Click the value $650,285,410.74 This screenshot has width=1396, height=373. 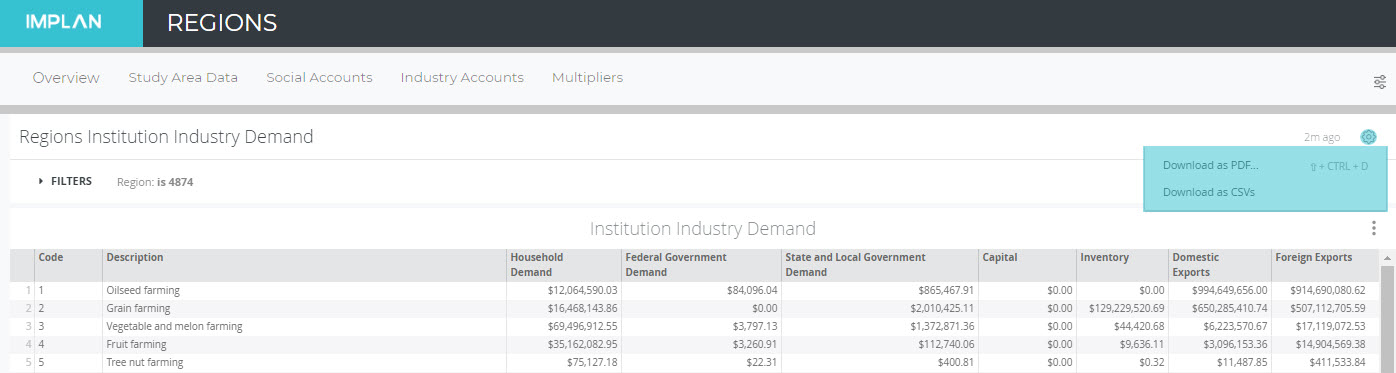[x=1229, y=308]
